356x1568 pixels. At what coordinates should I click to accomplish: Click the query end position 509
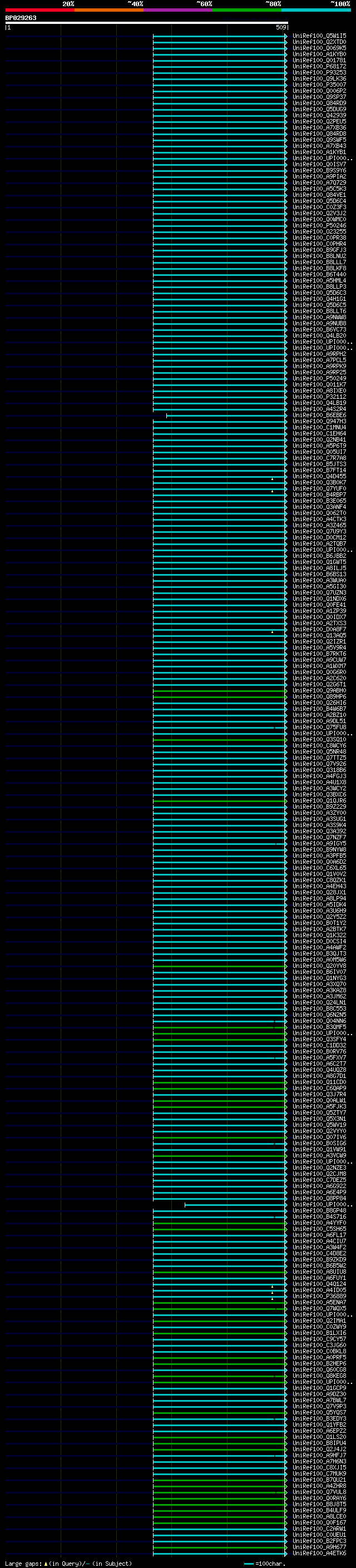[x=280, y=27]
